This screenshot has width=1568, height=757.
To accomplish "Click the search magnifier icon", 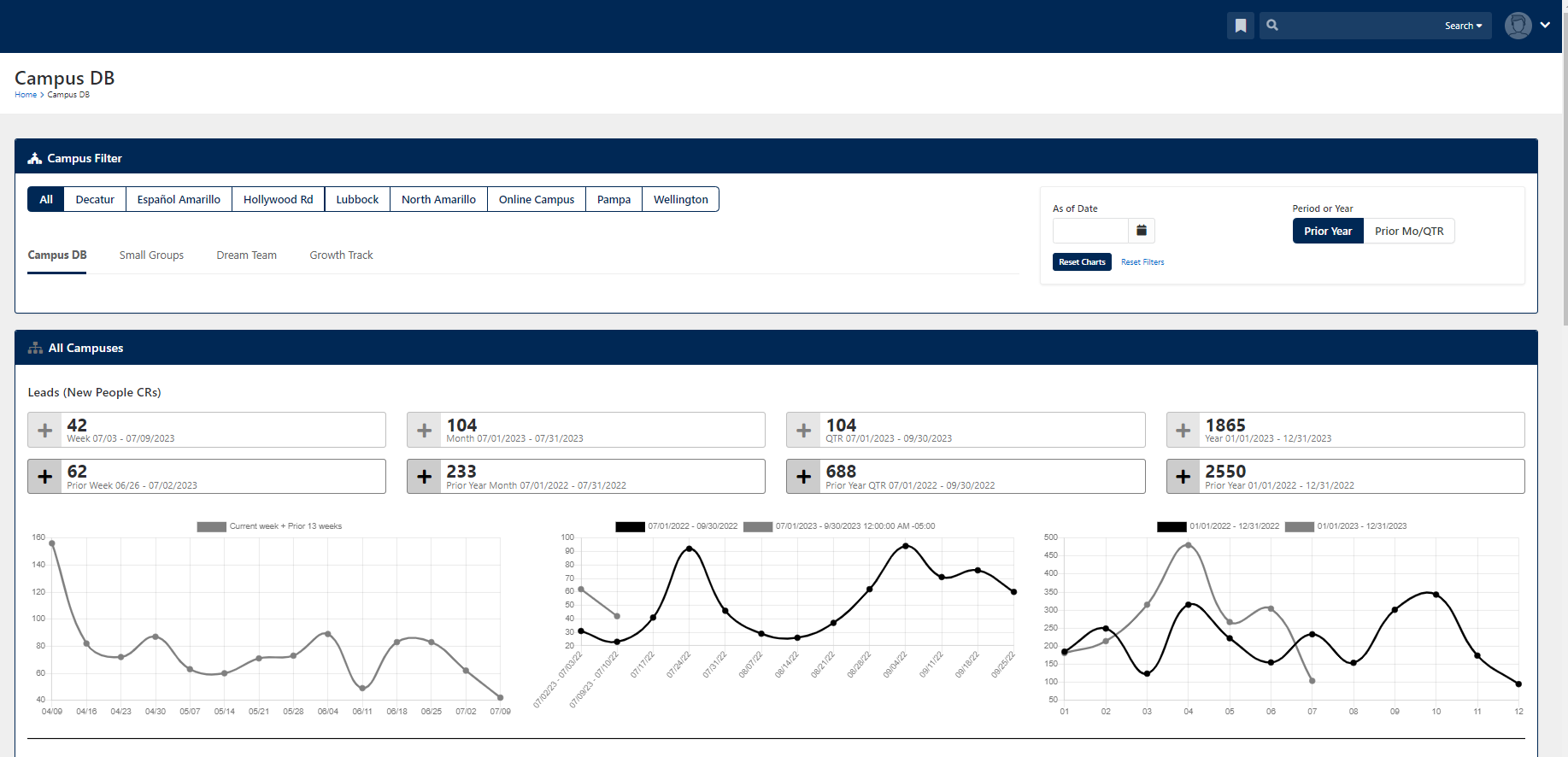I will click(1272, 26).
